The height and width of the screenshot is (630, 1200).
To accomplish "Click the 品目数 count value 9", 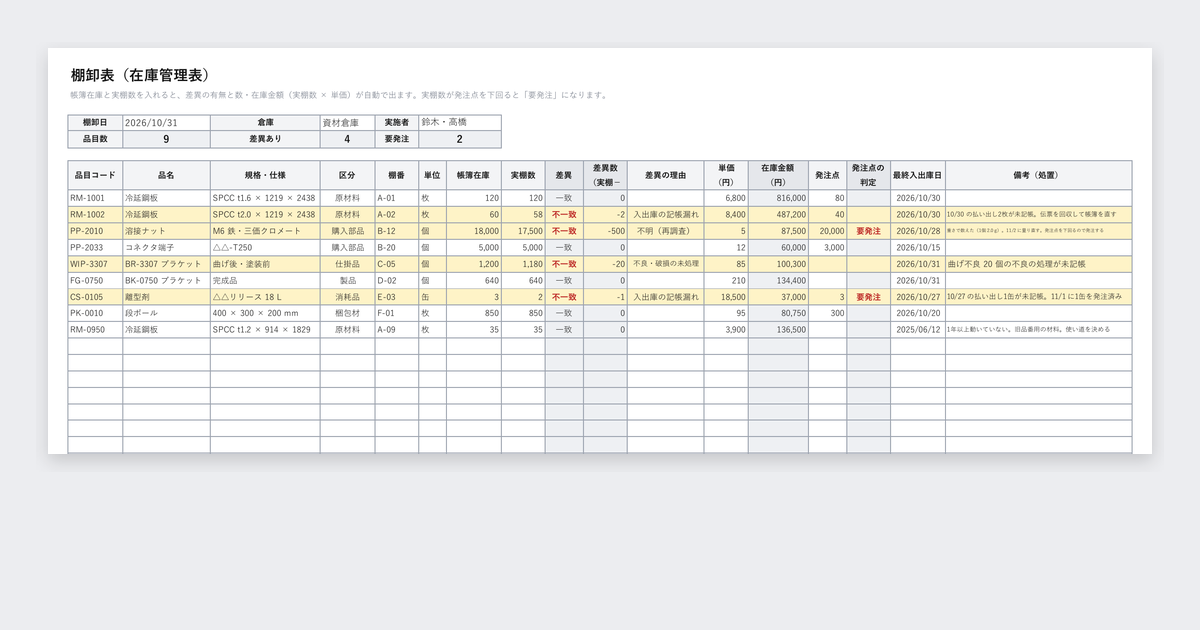I will 165,140.
